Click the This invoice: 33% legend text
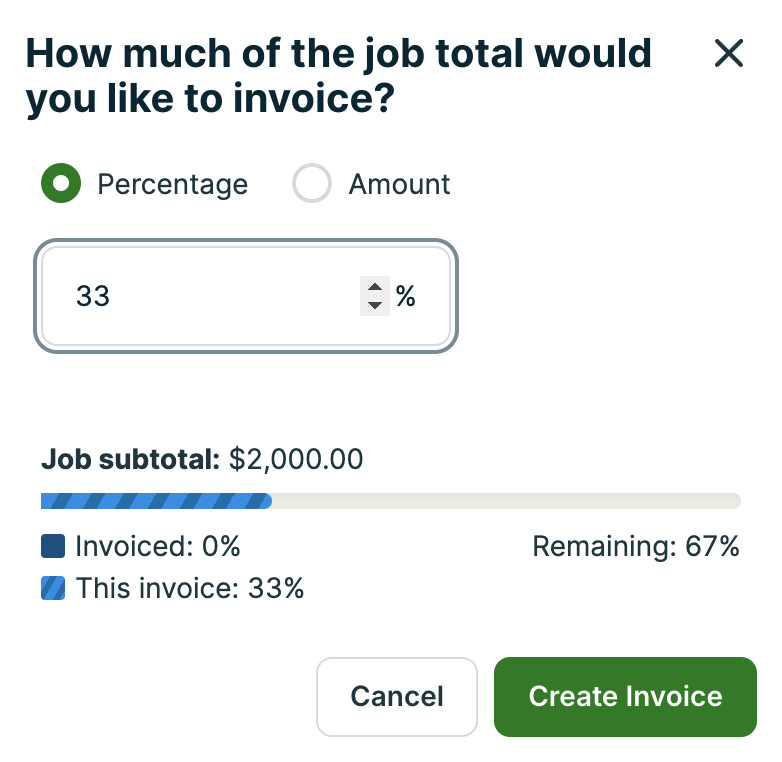The height and width of the screenshot is (762, 782). point(190,588)
